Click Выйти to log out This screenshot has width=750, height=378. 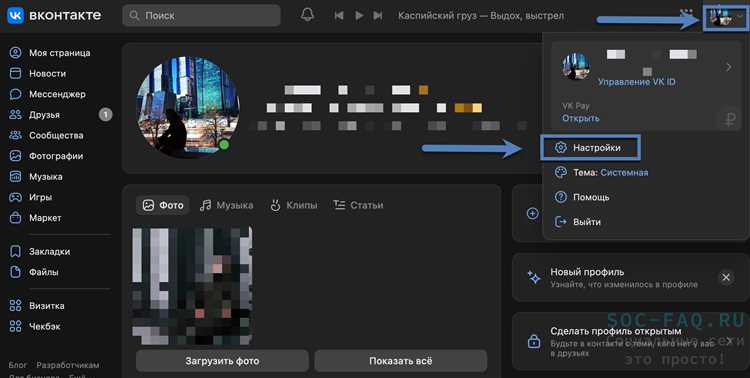tap(577, 222)
